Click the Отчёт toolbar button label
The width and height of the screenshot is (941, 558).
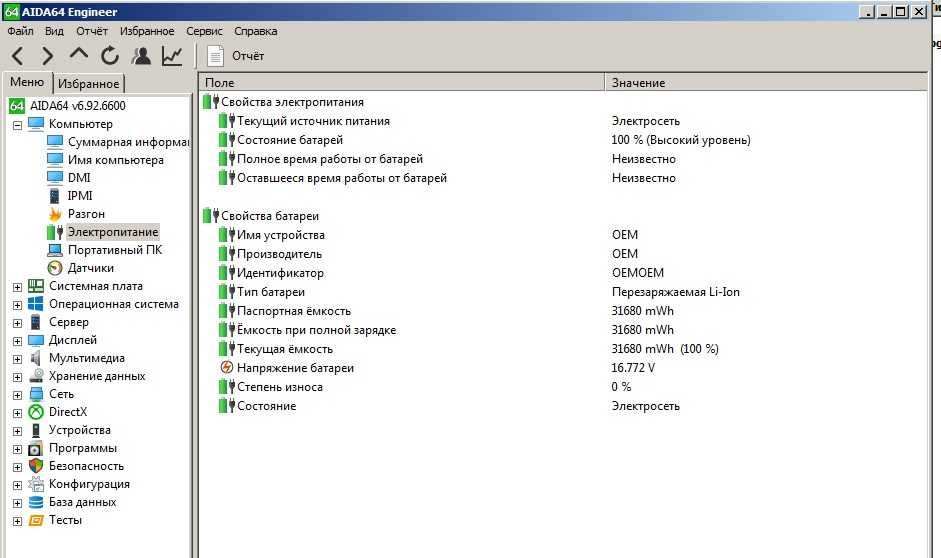tap(248, 56)
